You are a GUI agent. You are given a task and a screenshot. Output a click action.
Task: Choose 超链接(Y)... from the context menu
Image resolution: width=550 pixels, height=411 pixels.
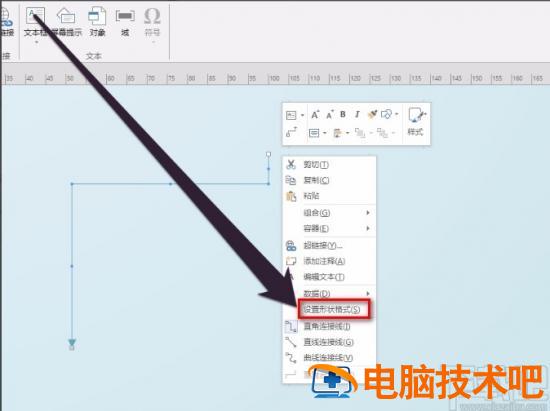[329, 245]
